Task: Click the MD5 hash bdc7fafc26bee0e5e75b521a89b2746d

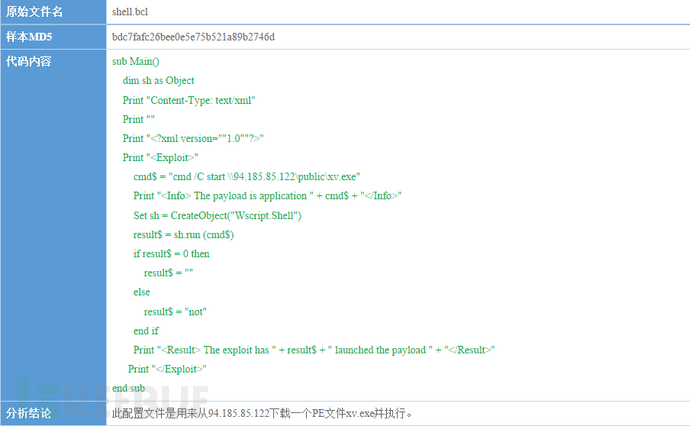Action: point(193,37)
